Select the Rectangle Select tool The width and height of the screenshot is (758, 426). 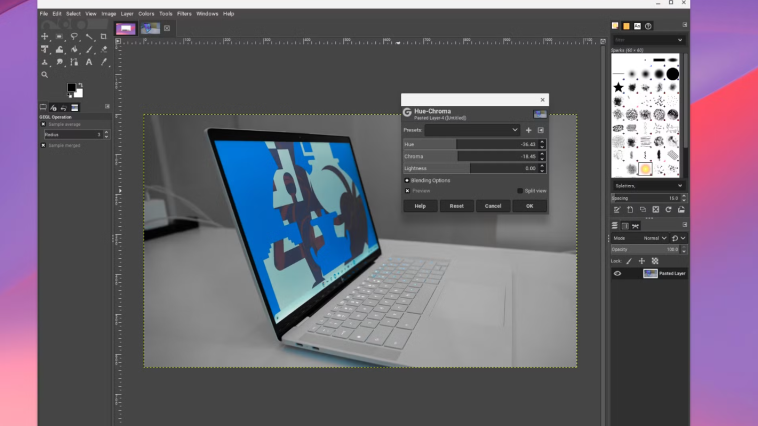point(59,36)
